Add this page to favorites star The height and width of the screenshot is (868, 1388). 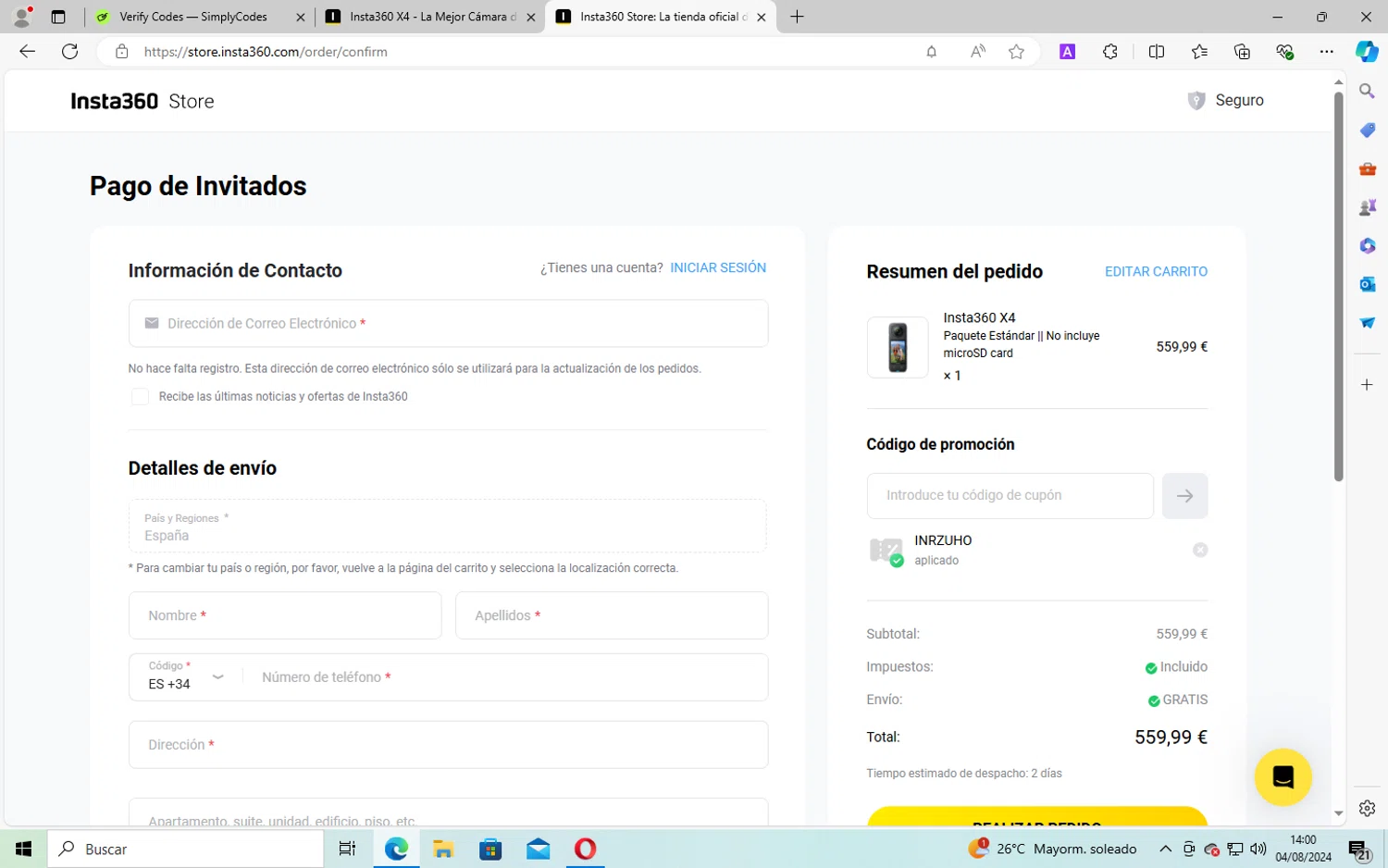click(1016, 52)
